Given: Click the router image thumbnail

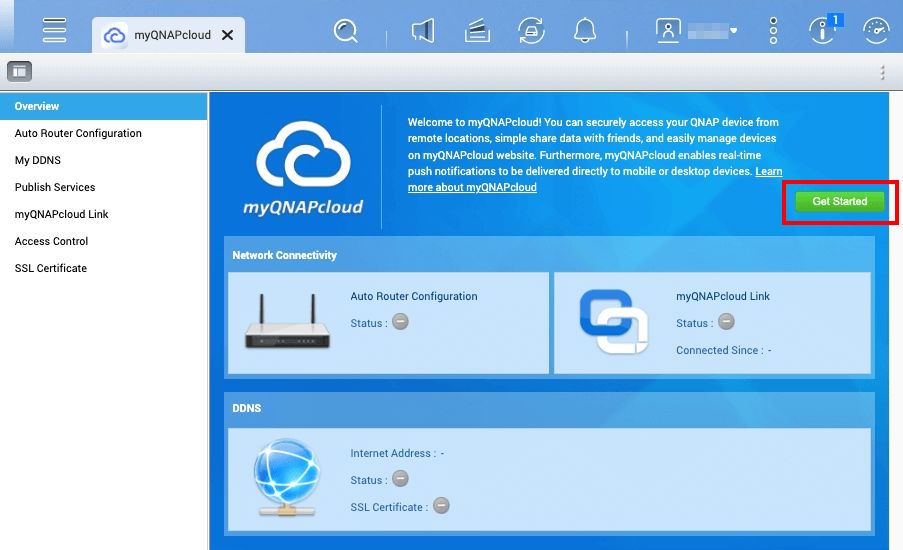Looking at the screenshot, I should 288,322.
